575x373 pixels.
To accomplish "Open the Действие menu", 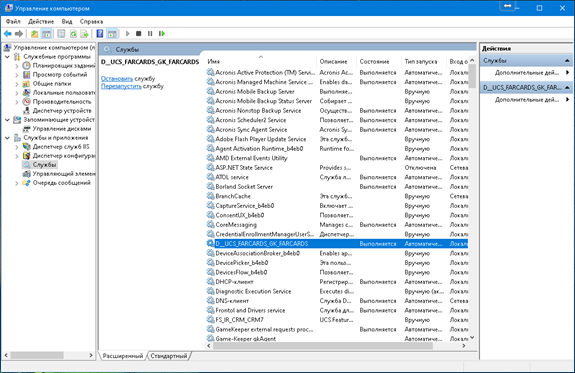I will [41, 22].
